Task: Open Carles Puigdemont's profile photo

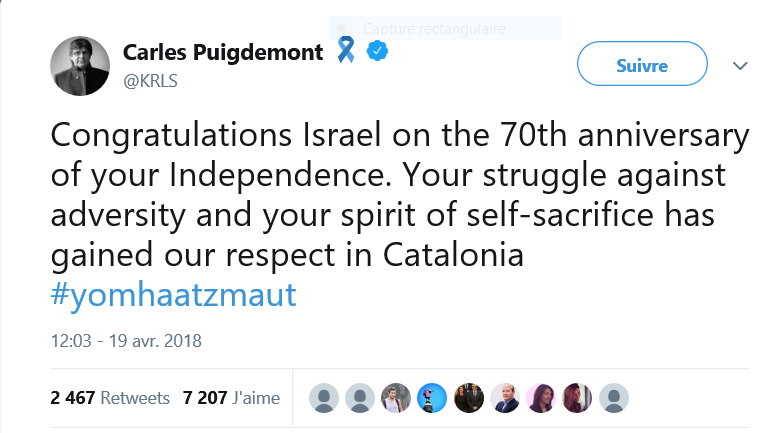Action: coord(80,66)
